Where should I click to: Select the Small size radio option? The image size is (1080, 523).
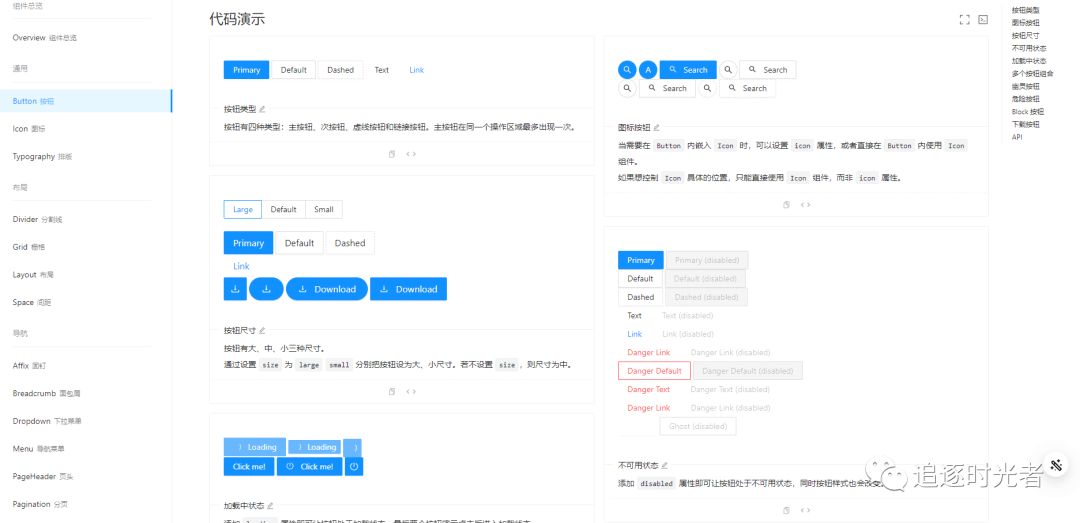pyautogui.click(x=324, y=209)
